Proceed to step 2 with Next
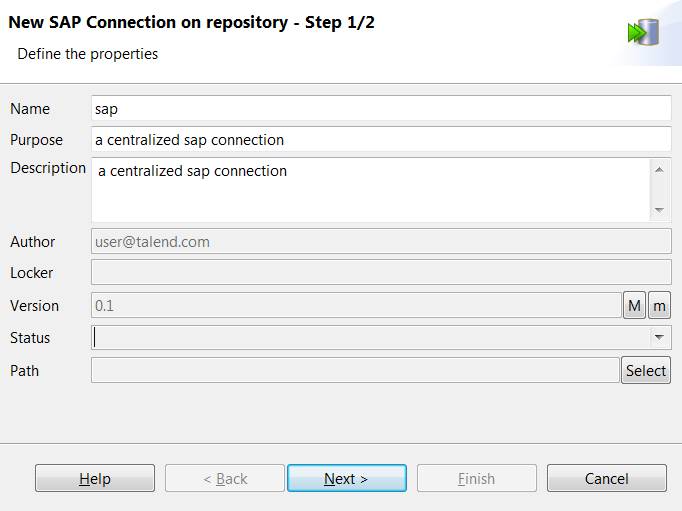The width and height of the screenshot is (682, 511). pos(346,479)
